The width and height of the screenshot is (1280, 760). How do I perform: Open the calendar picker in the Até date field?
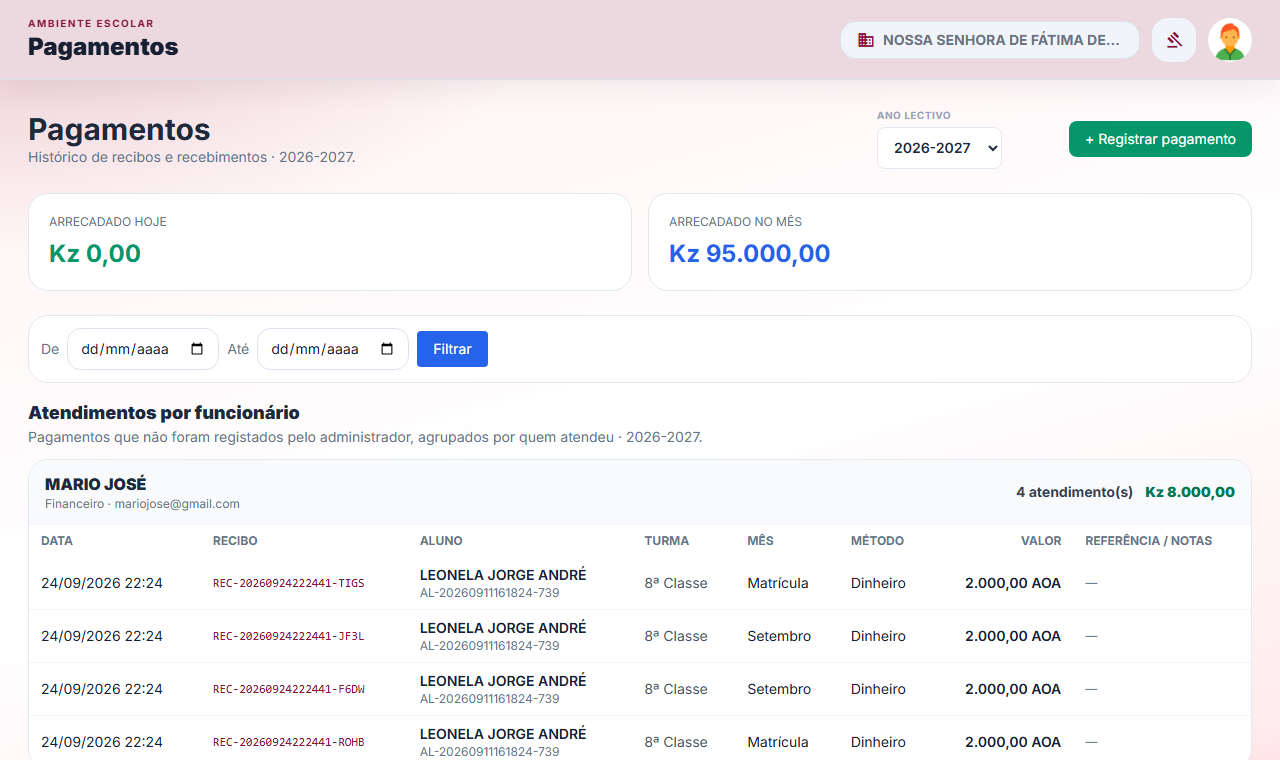387,349
